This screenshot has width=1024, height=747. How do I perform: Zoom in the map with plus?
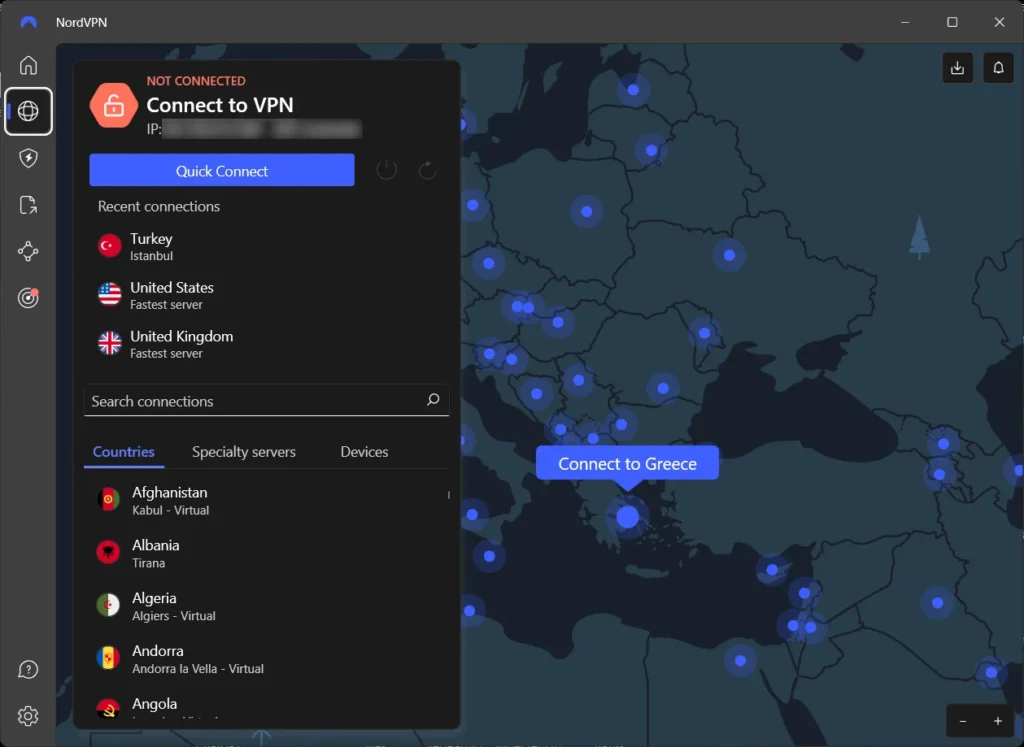point(998,721)
